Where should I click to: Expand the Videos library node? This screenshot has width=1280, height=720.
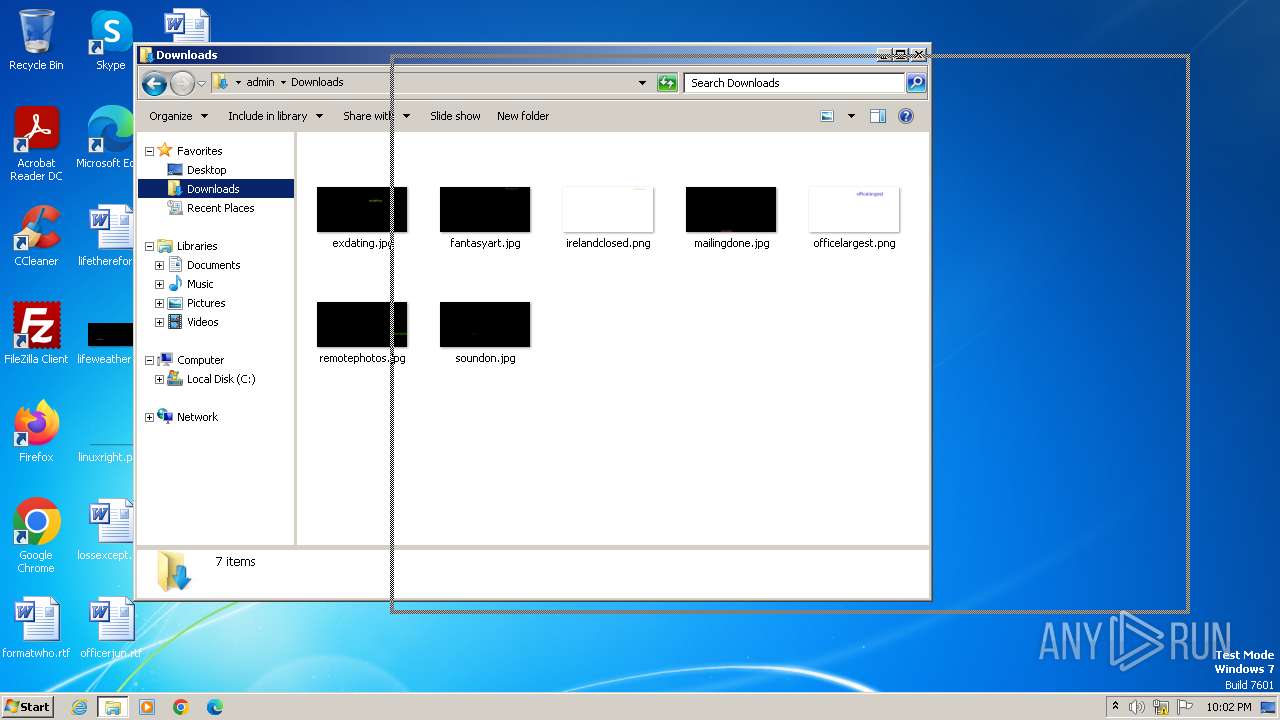[159, 322]
